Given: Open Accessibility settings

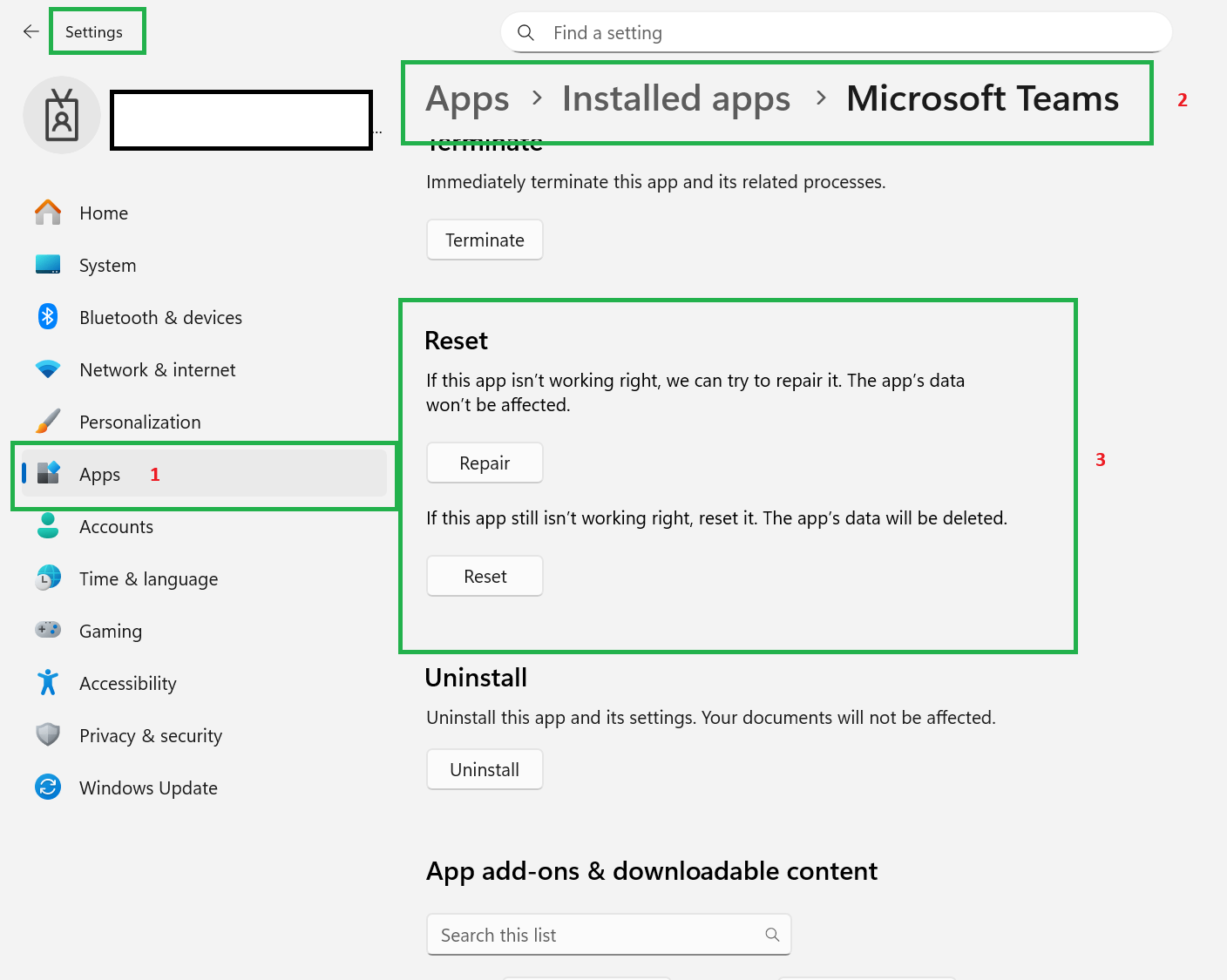Looking at the screenshot, I should (x=204, y=683).
